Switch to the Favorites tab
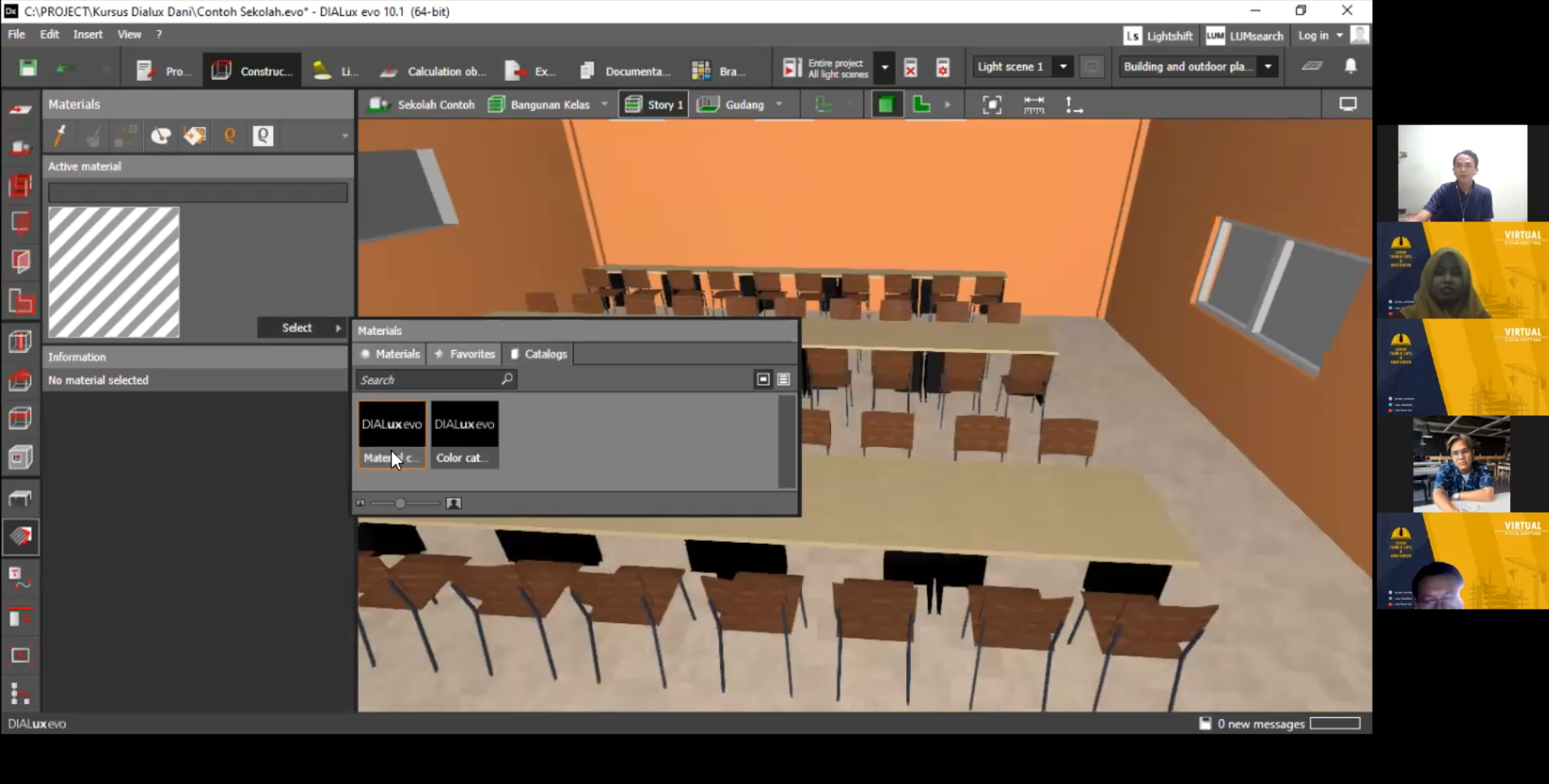1549x784 pixels. click(464, 354)
